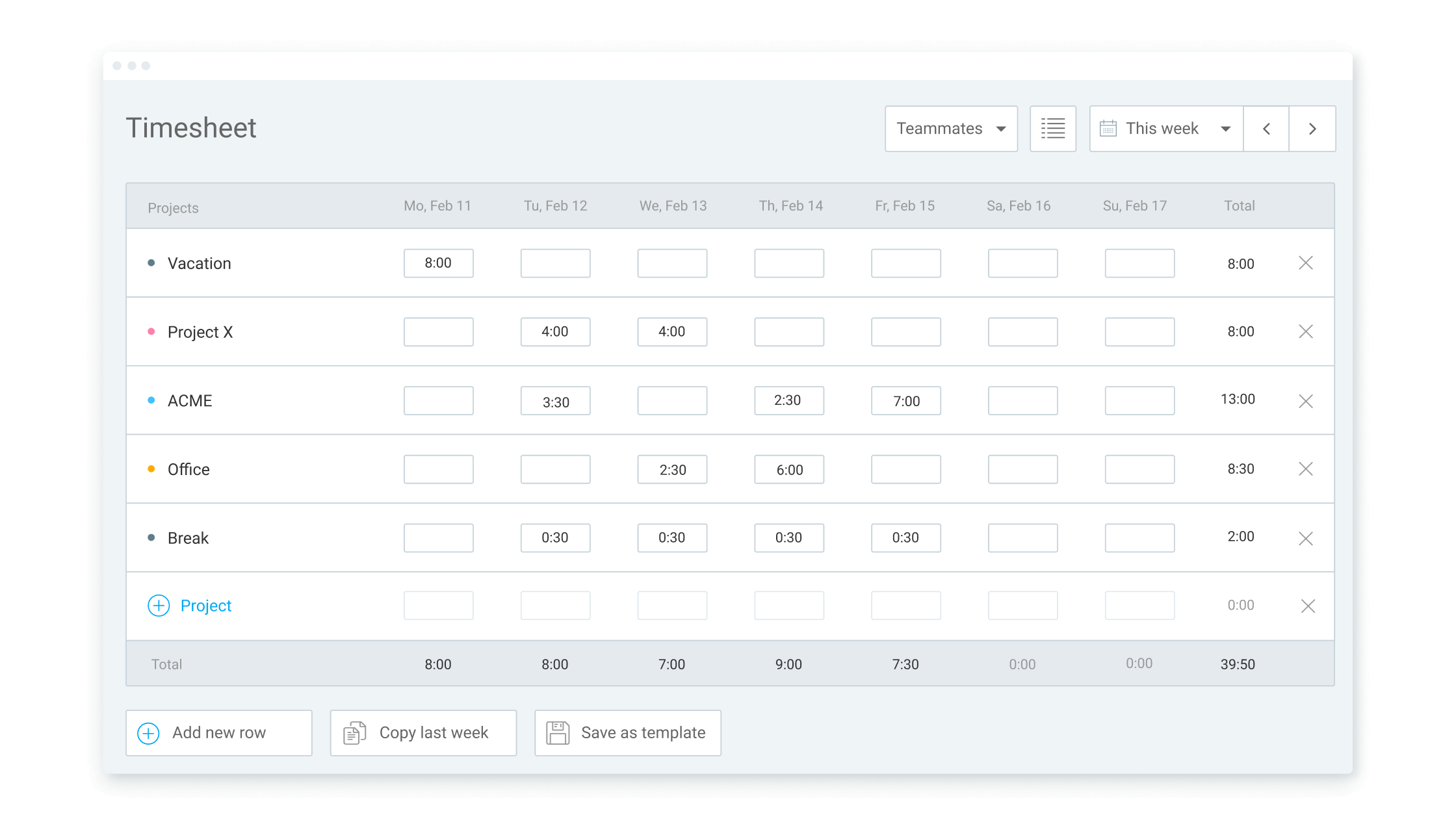Select ACME Friday 7:00 time entry

coord(905,401)
